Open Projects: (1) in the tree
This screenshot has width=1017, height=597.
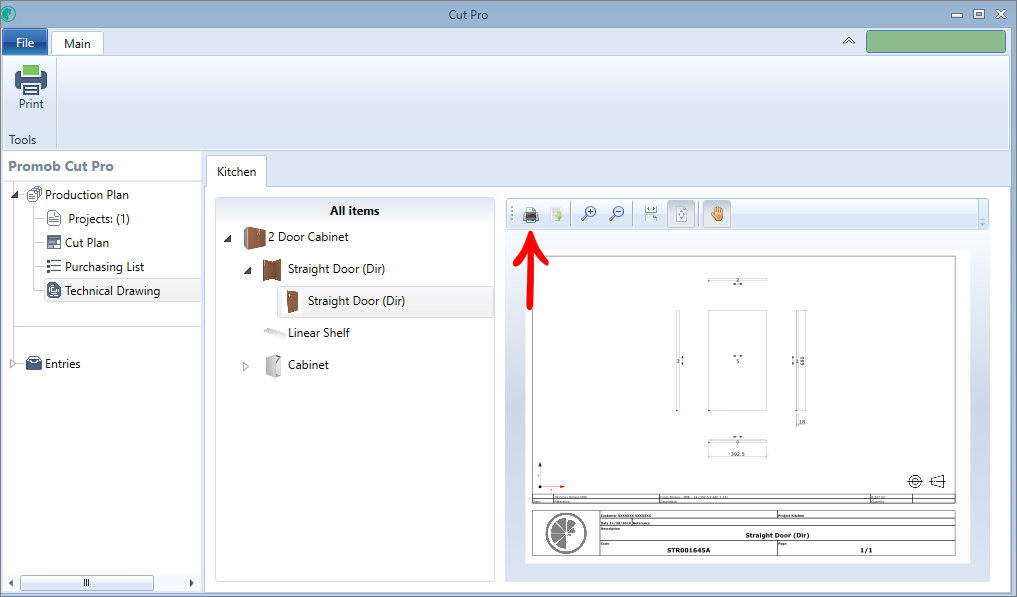[x=99, y=219]
